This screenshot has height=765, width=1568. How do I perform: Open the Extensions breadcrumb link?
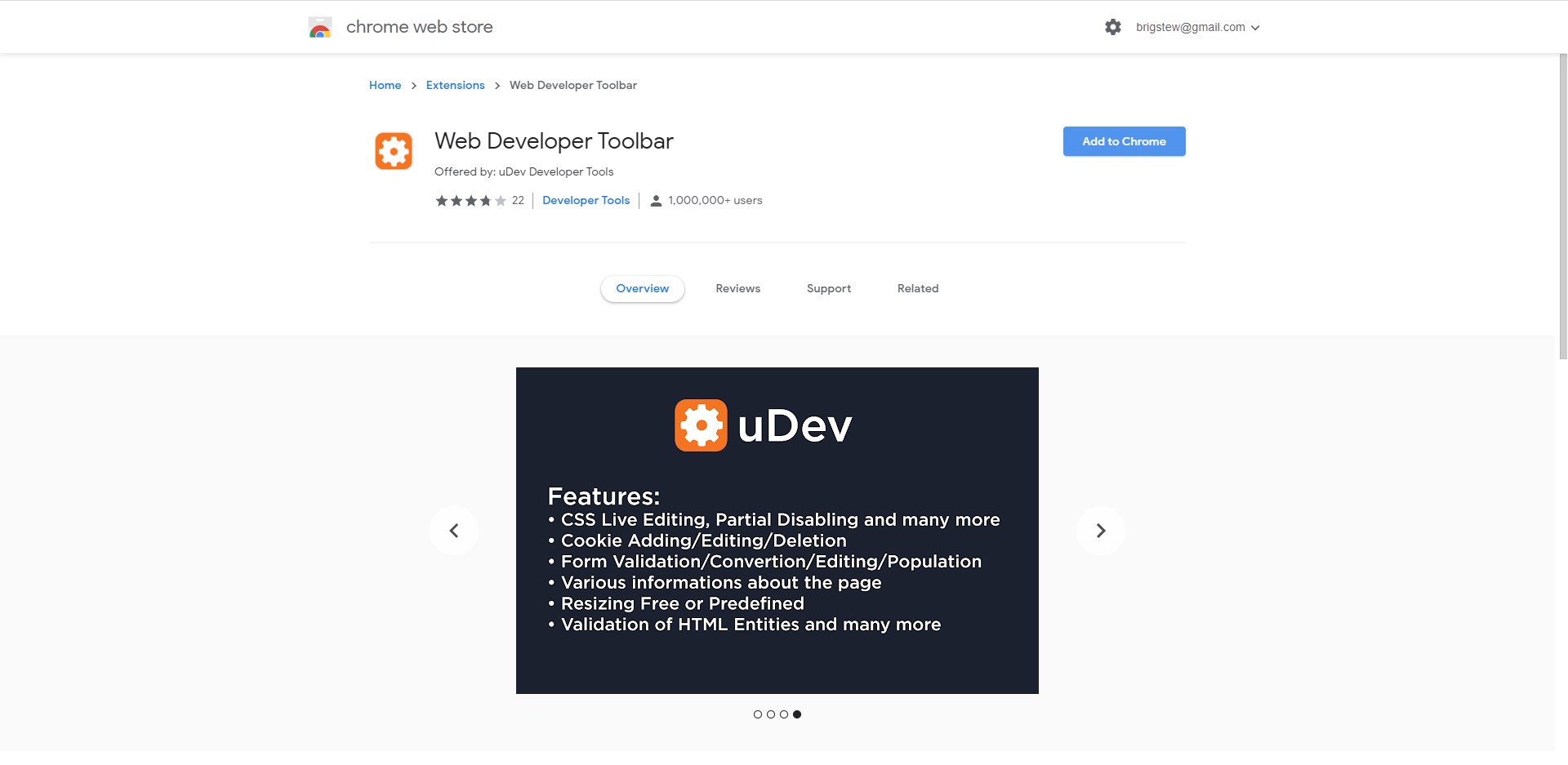456,85
